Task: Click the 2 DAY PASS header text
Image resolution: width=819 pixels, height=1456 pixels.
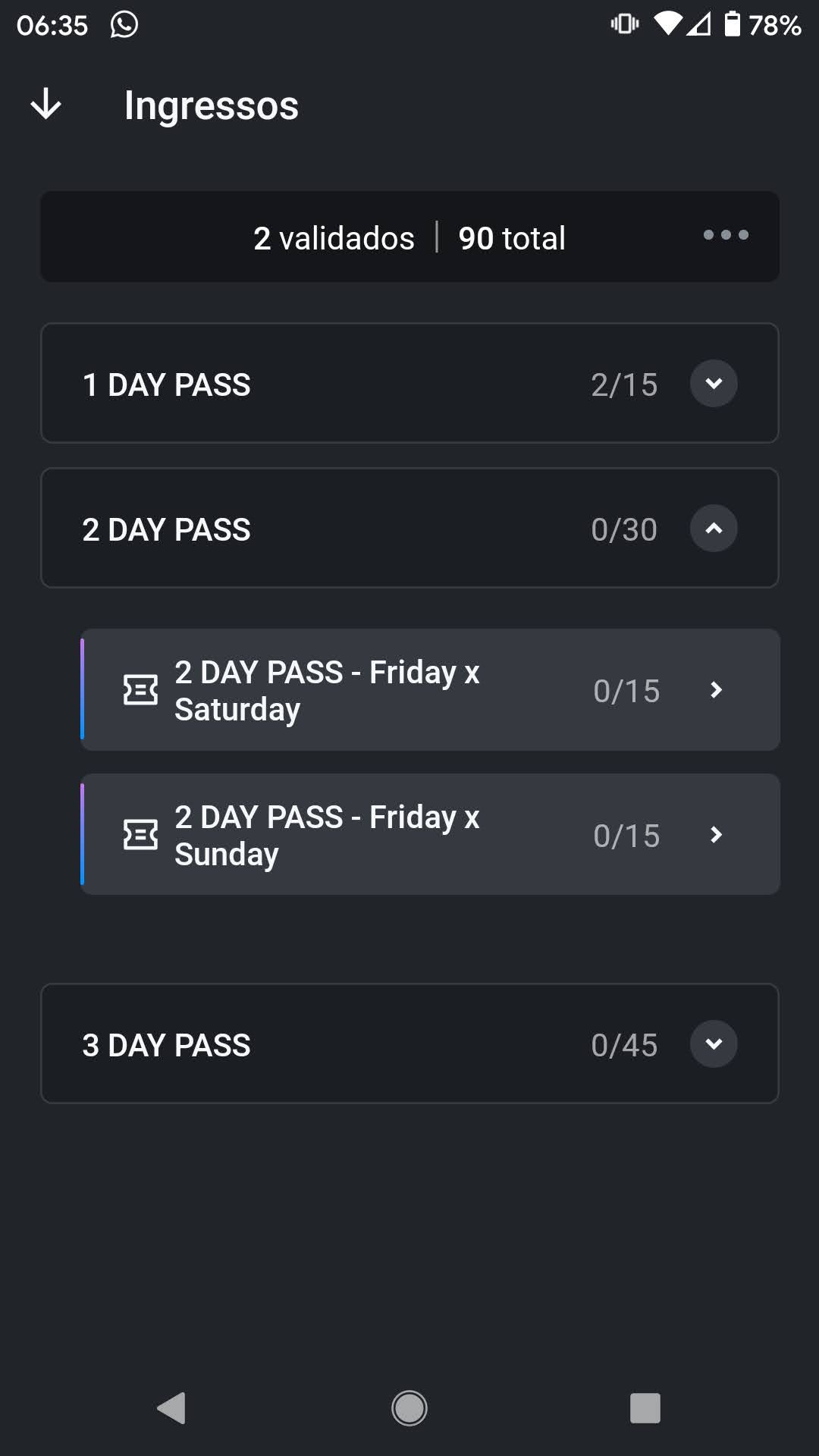Action: pos(166,529)
